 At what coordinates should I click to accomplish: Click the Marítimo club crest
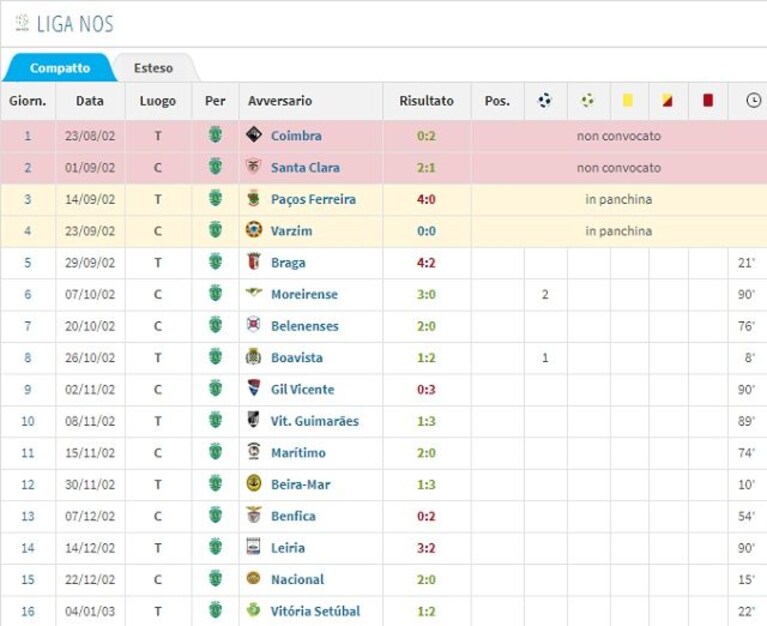[x=253, y=451]
